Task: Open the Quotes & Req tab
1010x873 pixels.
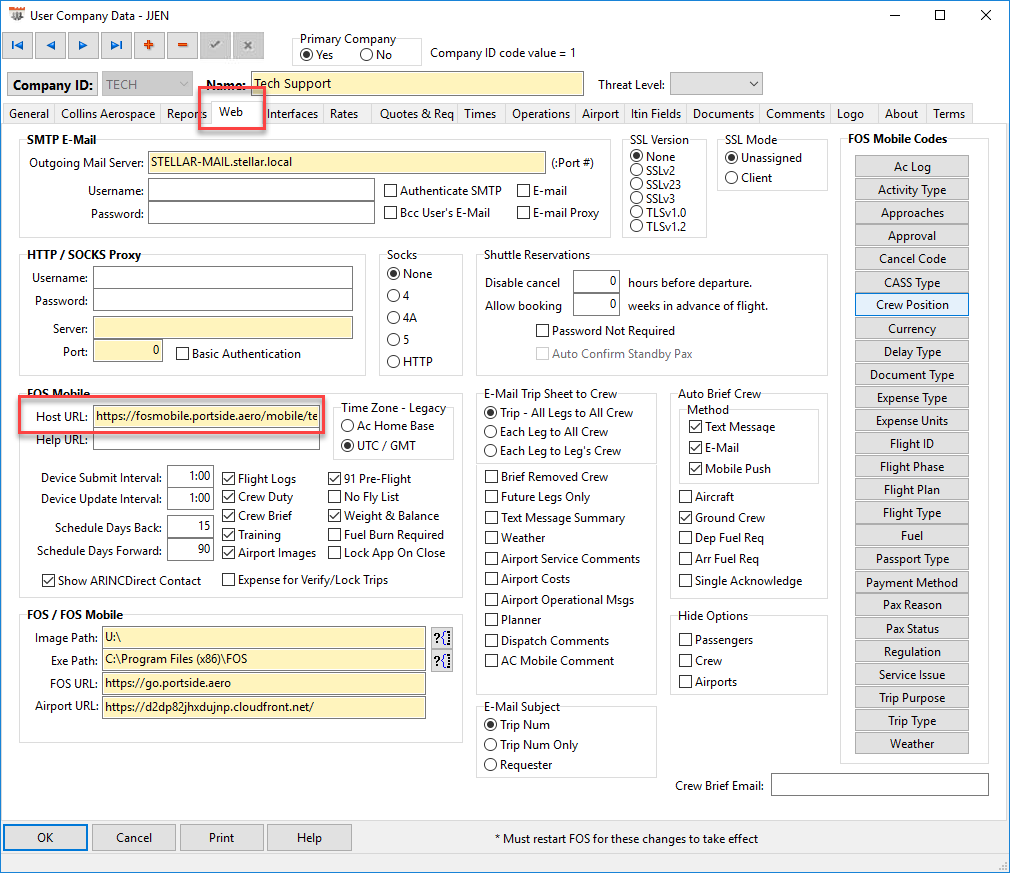Action: click(417, 113)
